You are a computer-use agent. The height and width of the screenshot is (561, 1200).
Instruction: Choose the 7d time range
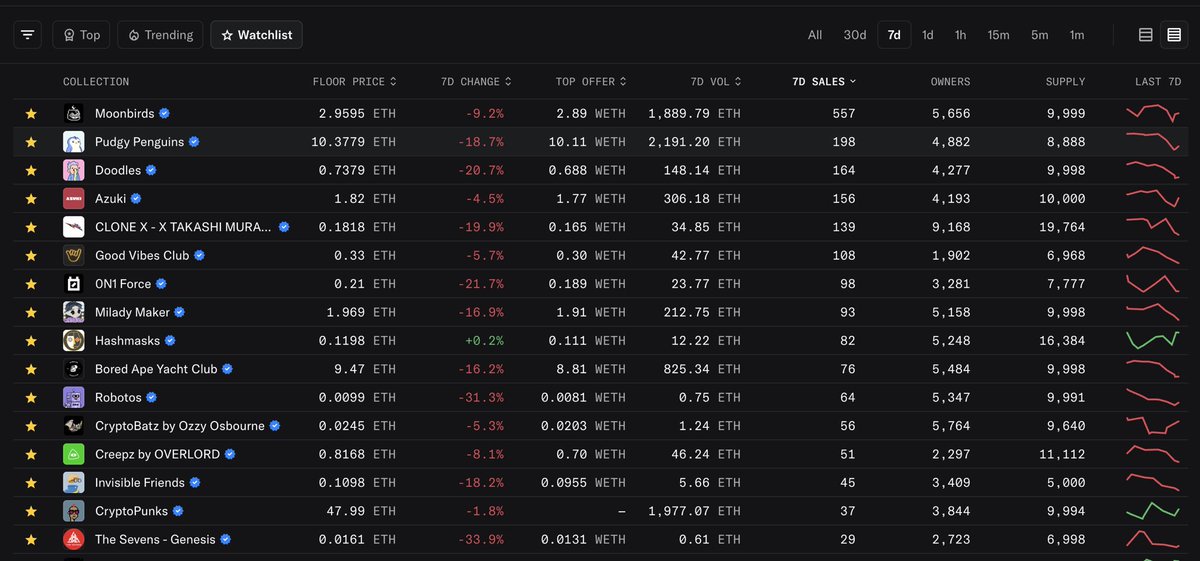[894, 35]
